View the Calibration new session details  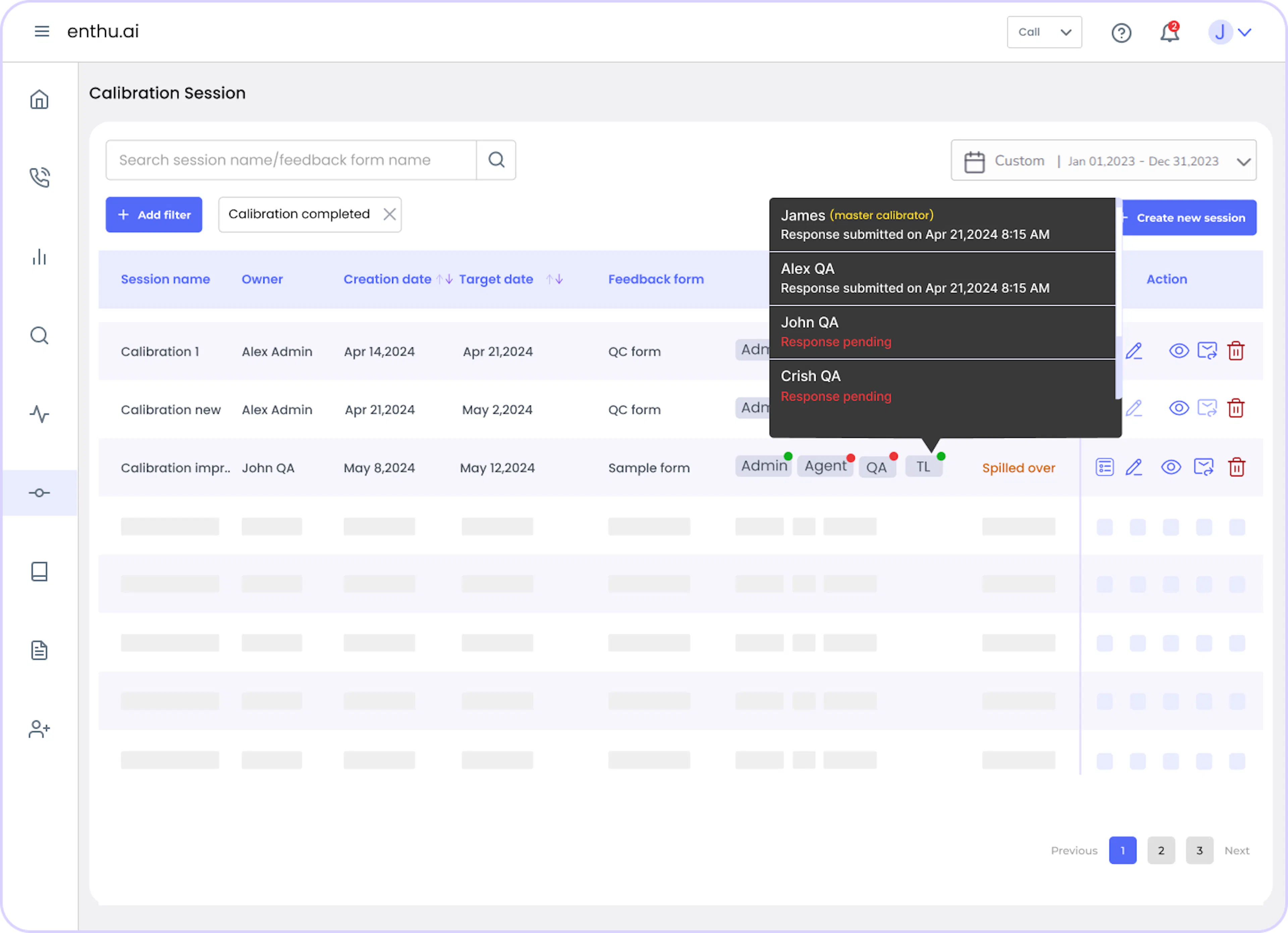pos(1179,408)
